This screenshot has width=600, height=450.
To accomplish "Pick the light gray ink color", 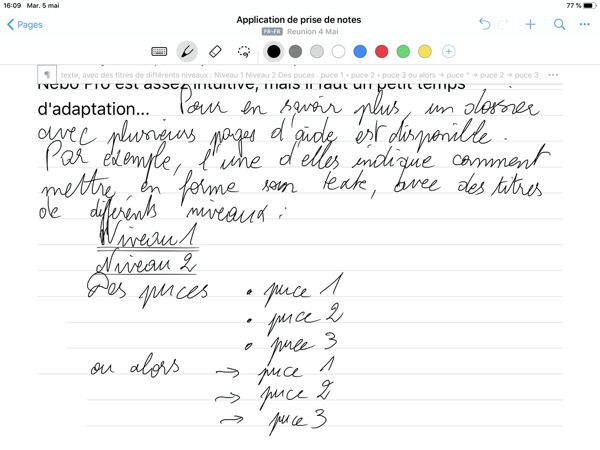I will (317, 51).
